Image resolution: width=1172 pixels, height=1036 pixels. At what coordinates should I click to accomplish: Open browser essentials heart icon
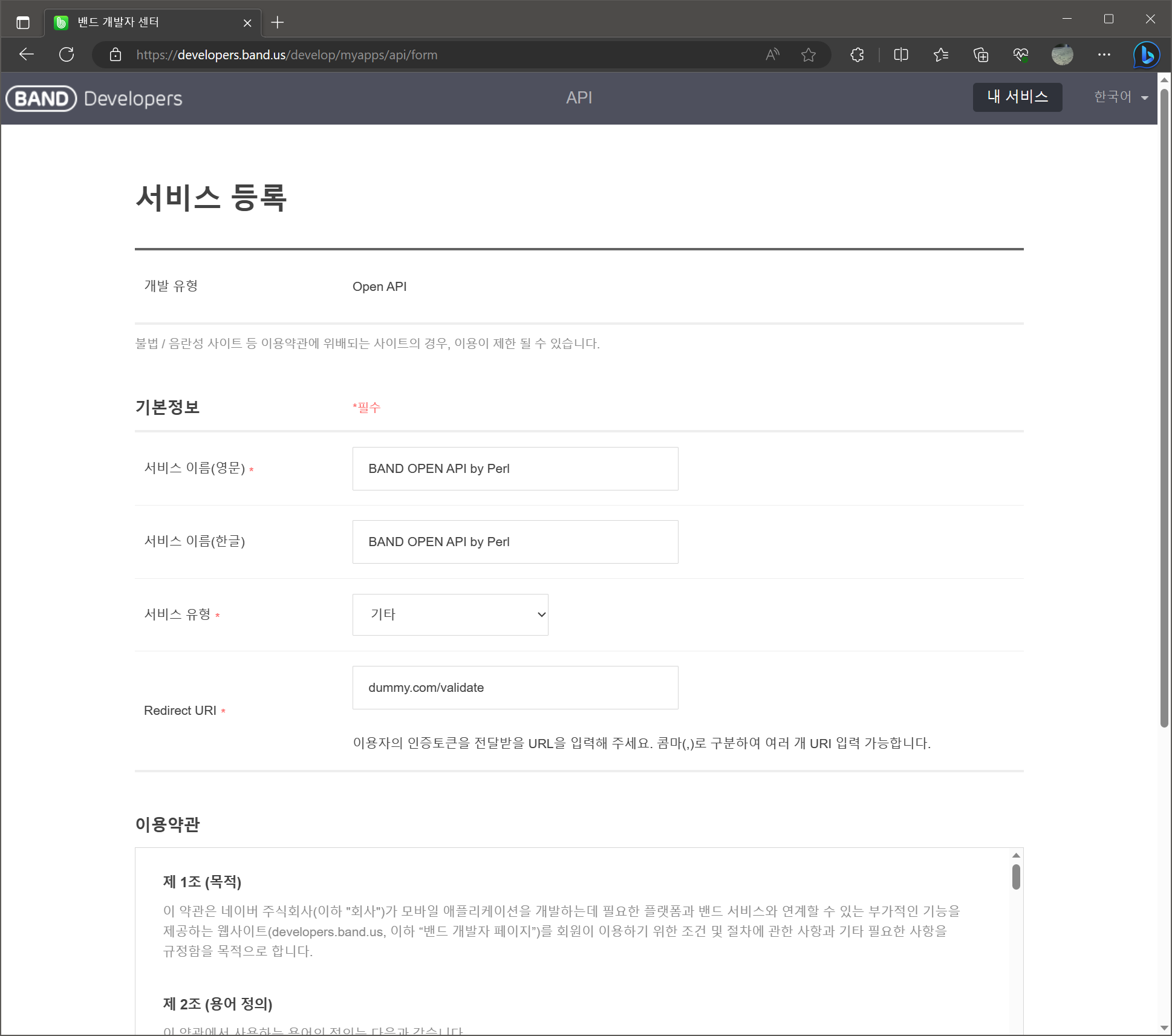(x=1021, y=55)
